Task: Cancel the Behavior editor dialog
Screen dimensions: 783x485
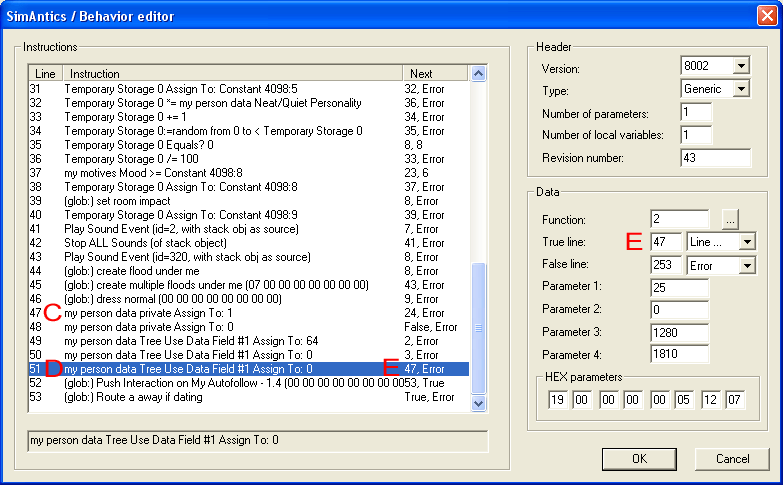Action: coord(732,459)
